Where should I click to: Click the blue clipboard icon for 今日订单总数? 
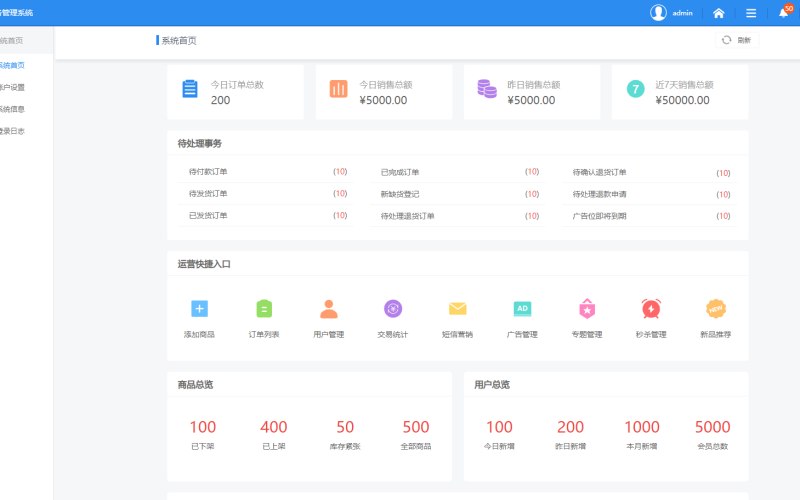pos(190,89)
